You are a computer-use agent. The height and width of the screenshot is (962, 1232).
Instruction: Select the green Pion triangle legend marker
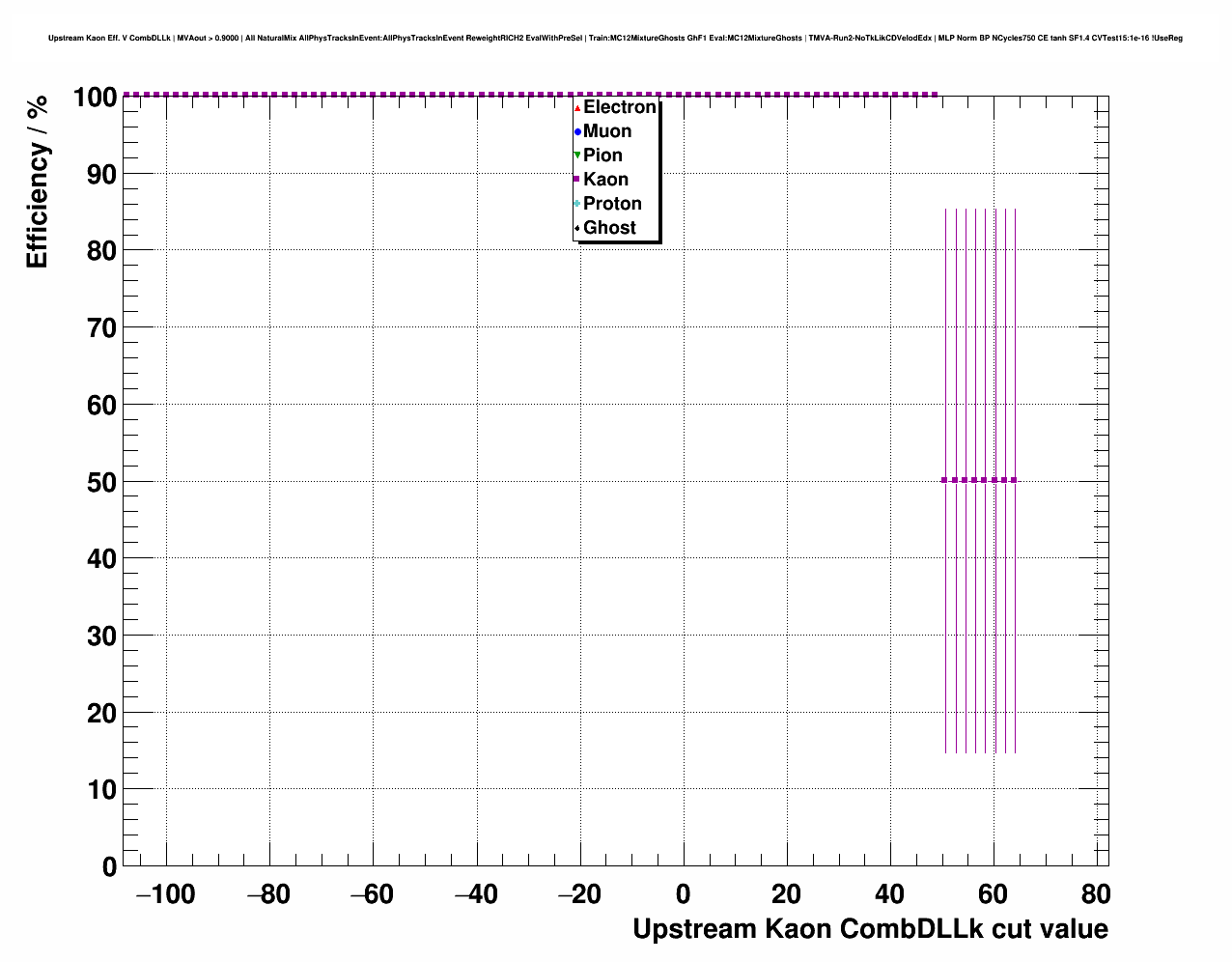tap(577, 156)
